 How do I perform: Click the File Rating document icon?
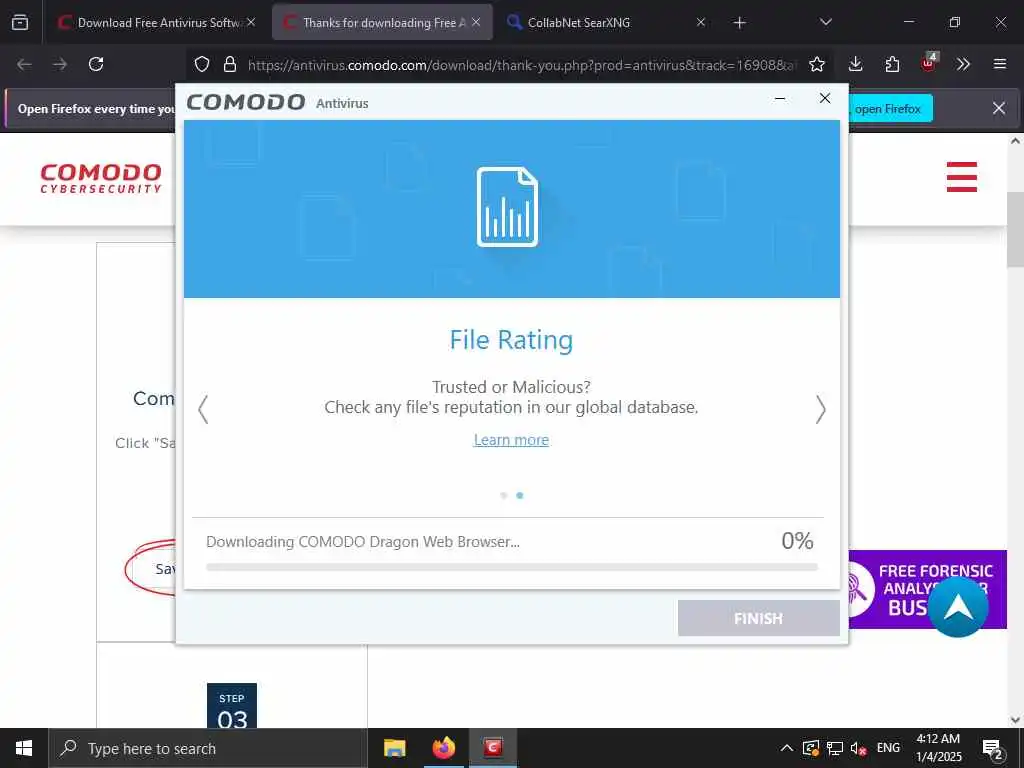tap(507, 207)
